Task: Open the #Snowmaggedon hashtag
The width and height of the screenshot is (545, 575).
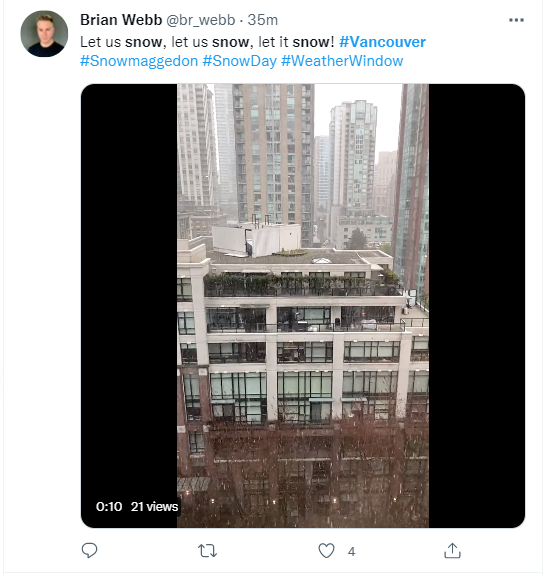Action: pyautogui.click(x=139, y=61)
